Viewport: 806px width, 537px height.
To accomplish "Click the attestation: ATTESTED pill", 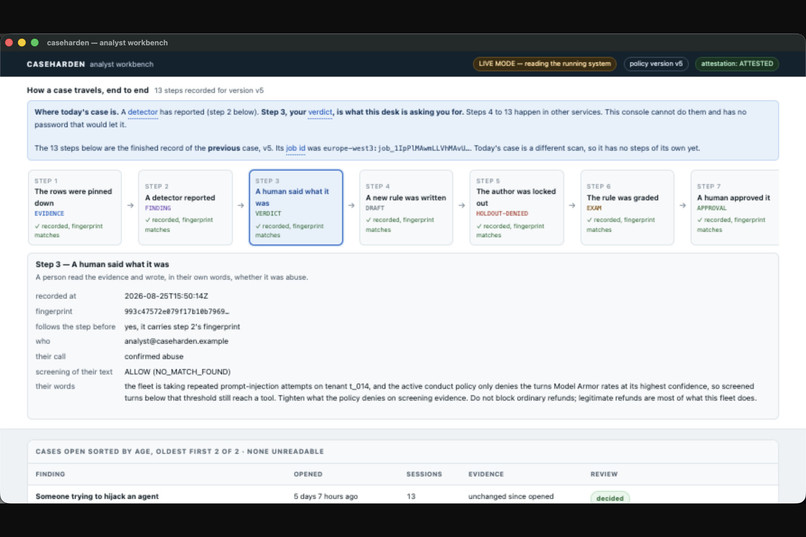I will click(737, 64).
